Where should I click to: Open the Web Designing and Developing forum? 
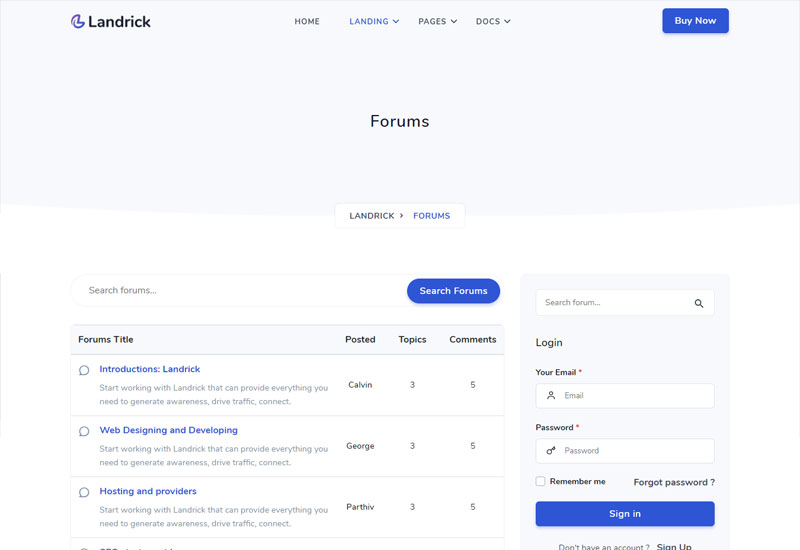point(168,430)
